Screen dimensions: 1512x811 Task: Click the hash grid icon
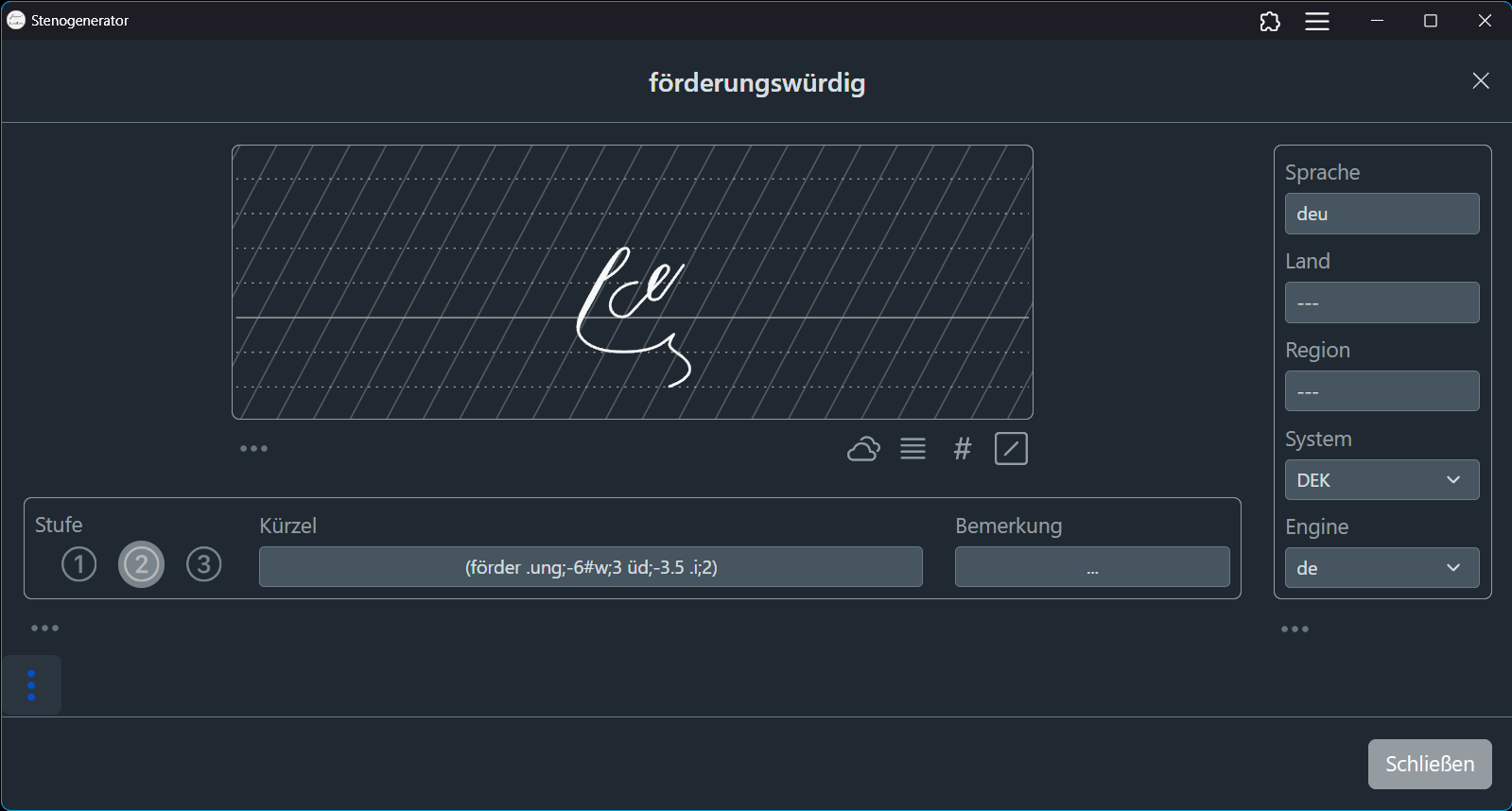coord(962,449)
